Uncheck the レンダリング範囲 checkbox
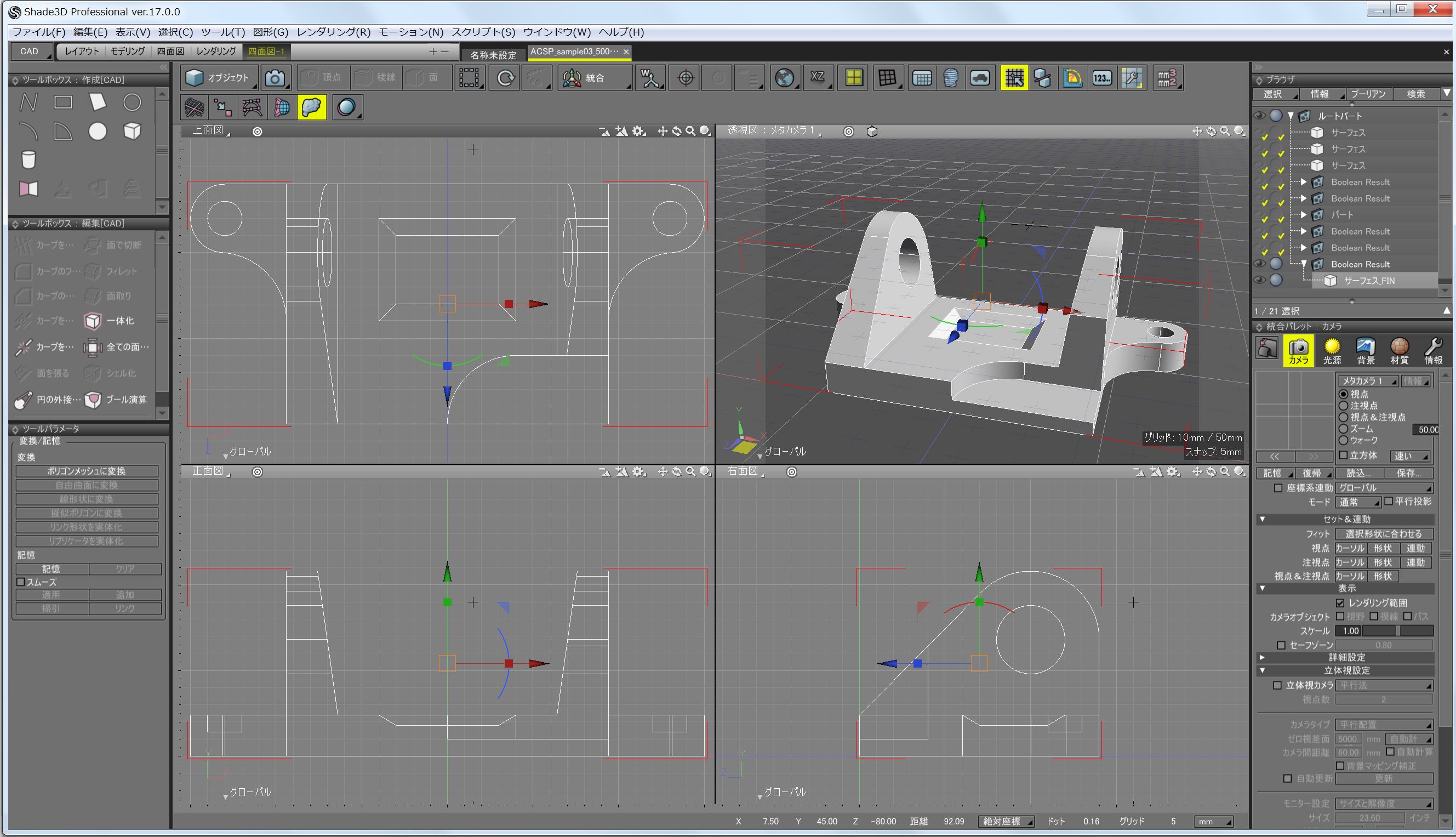Screen dimensions: 1456x837 coord(1340,602)
